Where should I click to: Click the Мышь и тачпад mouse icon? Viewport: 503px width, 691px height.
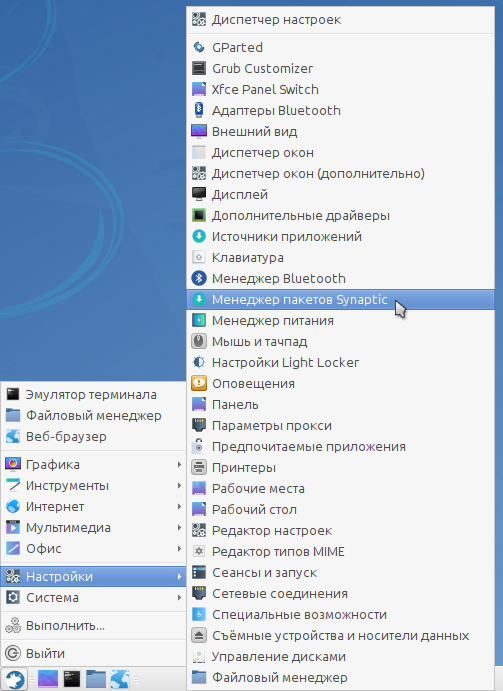[x=199, y=342]
